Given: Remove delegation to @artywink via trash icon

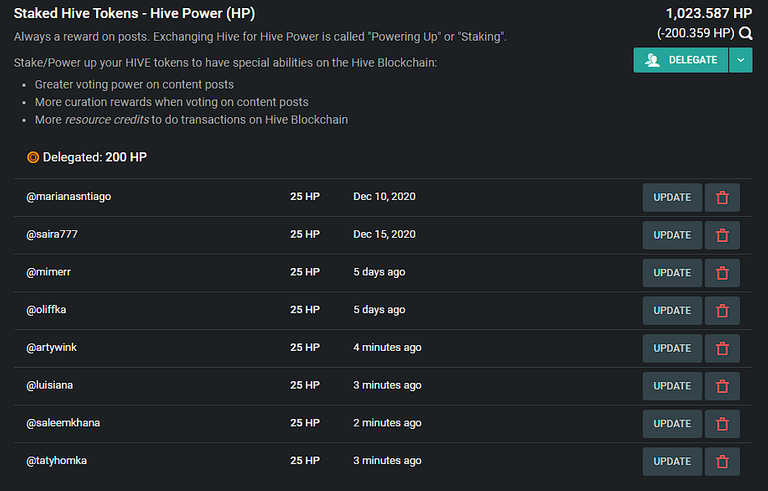Looking at the screenshot, I should (x=722, y=348).
